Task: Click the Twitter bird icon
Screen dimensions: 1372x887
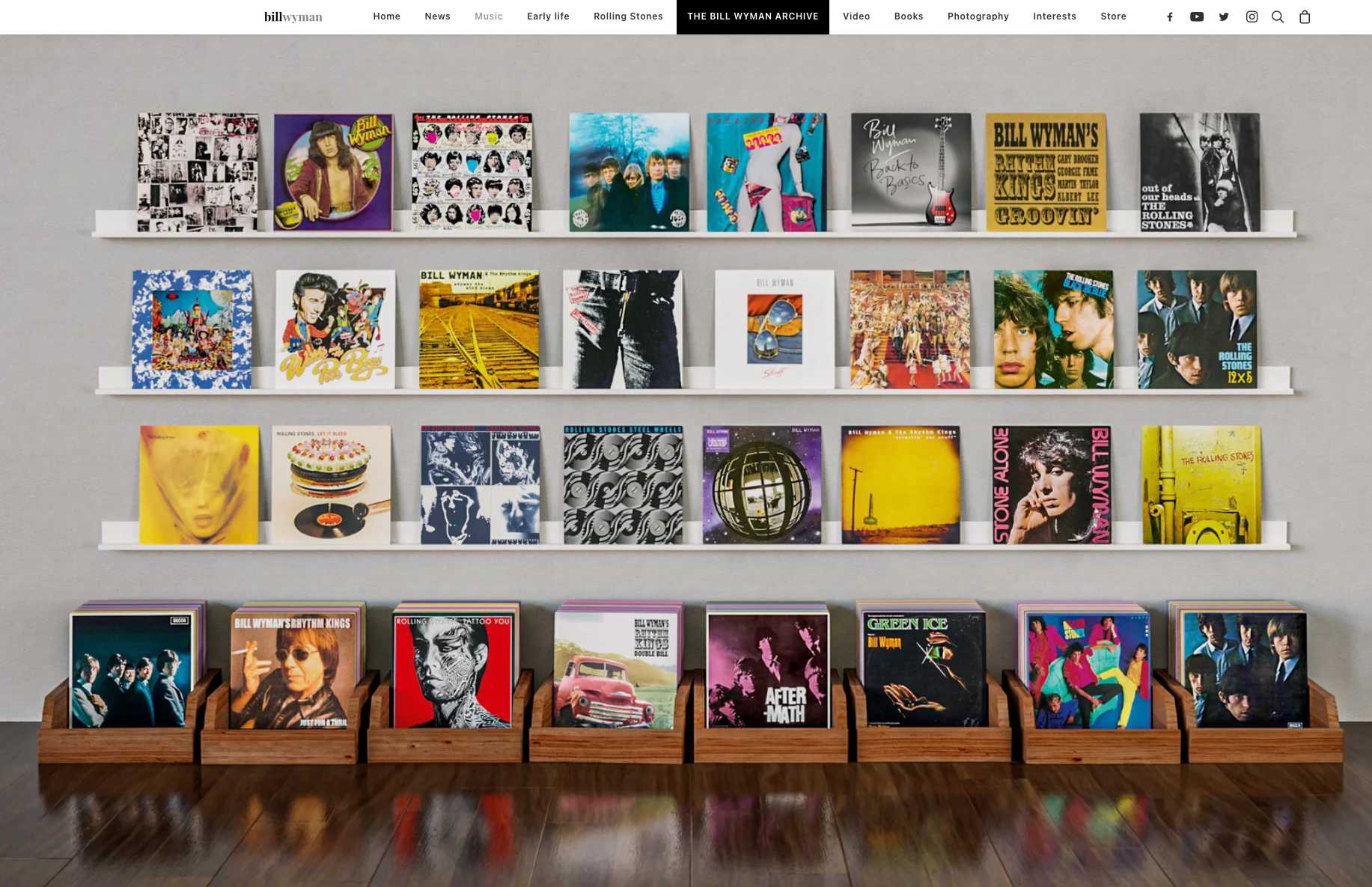Action: (1224, 16)
